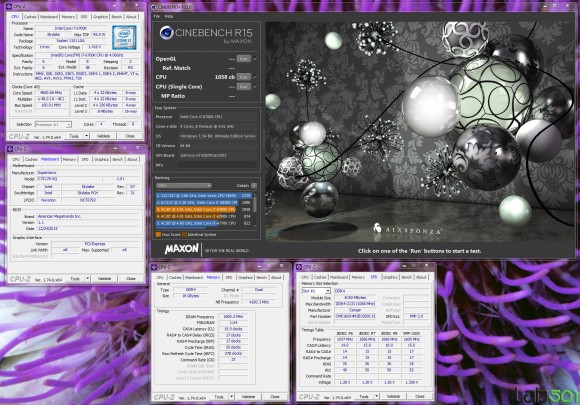Click the GeForce GFX Board field in Cinebench
The height and width of the screenshot is (405, 580).
(x=218, y=155)
